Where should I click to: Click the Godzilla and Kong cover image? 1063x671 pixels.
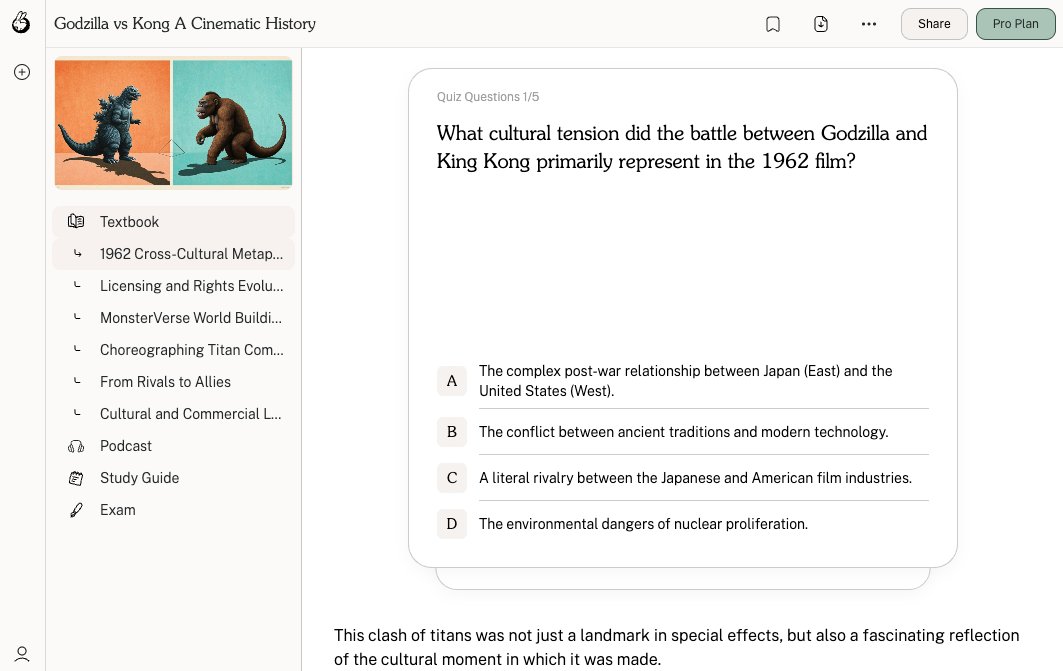tap(174, 123)
